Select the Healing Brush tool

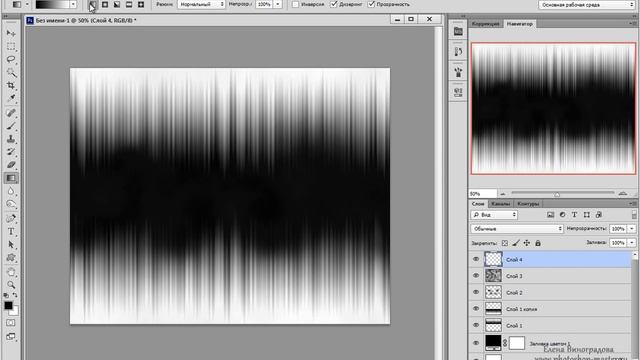(x=11, y=113)
